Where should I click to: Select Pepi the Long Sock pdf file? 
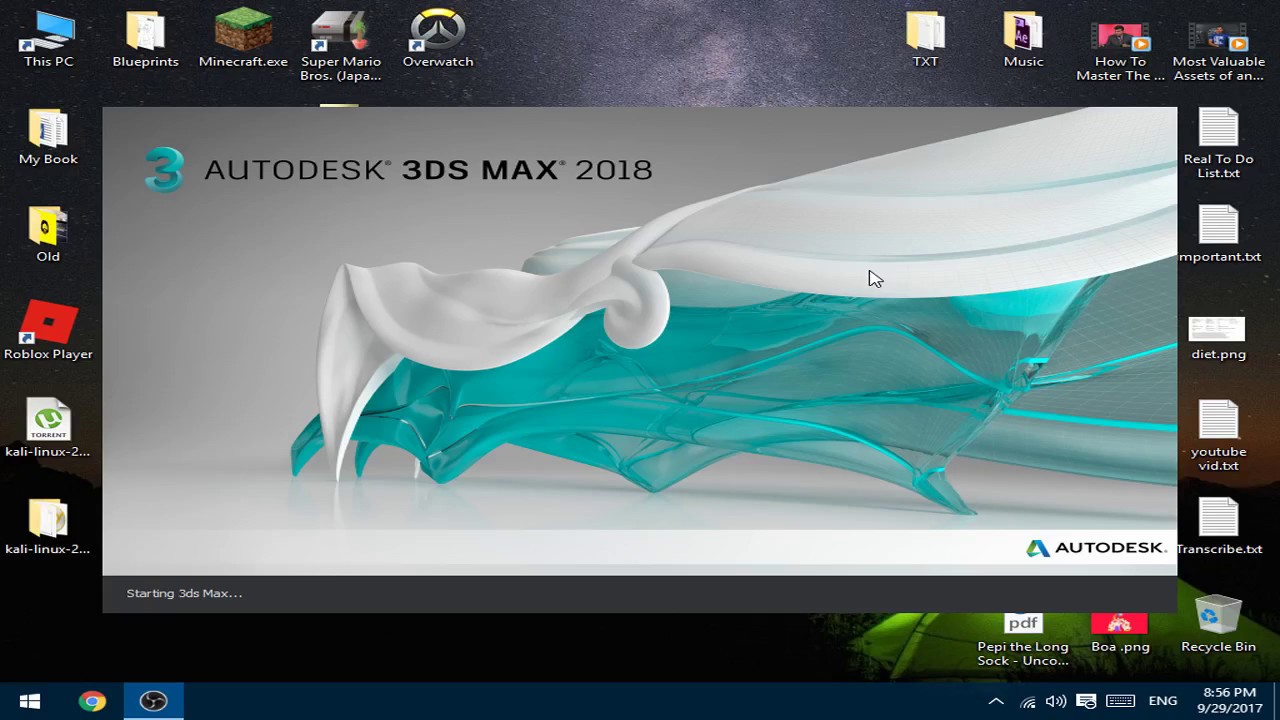(x=1023, y=640)
